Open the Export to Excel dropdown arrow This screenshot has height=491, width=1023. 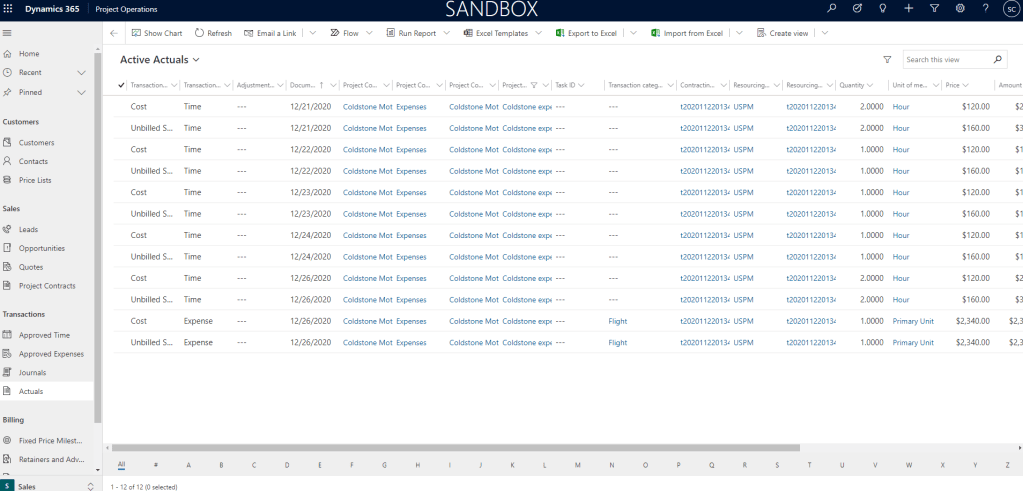634,33
